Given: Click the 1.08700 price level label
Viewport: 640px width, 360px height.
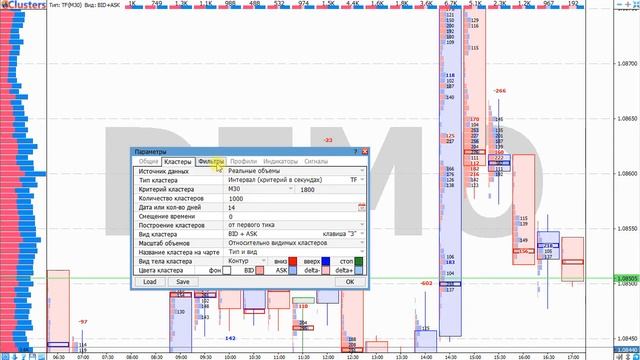Looking at the screenshot, I should 627,64.
